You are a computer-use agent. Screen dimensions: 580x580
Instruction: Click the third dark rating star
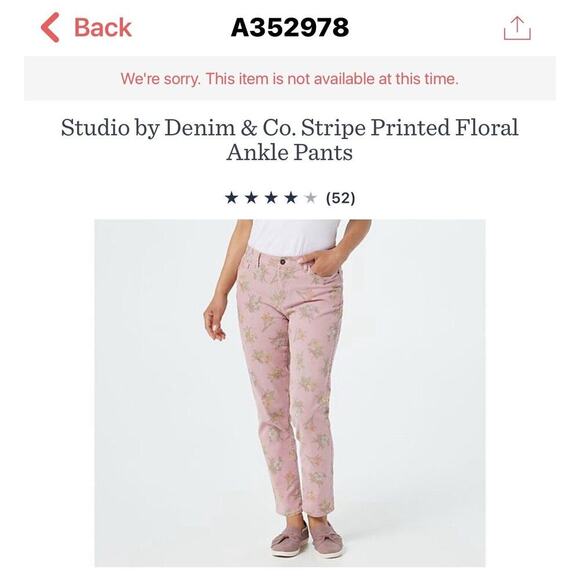click(x=271, y=198)
